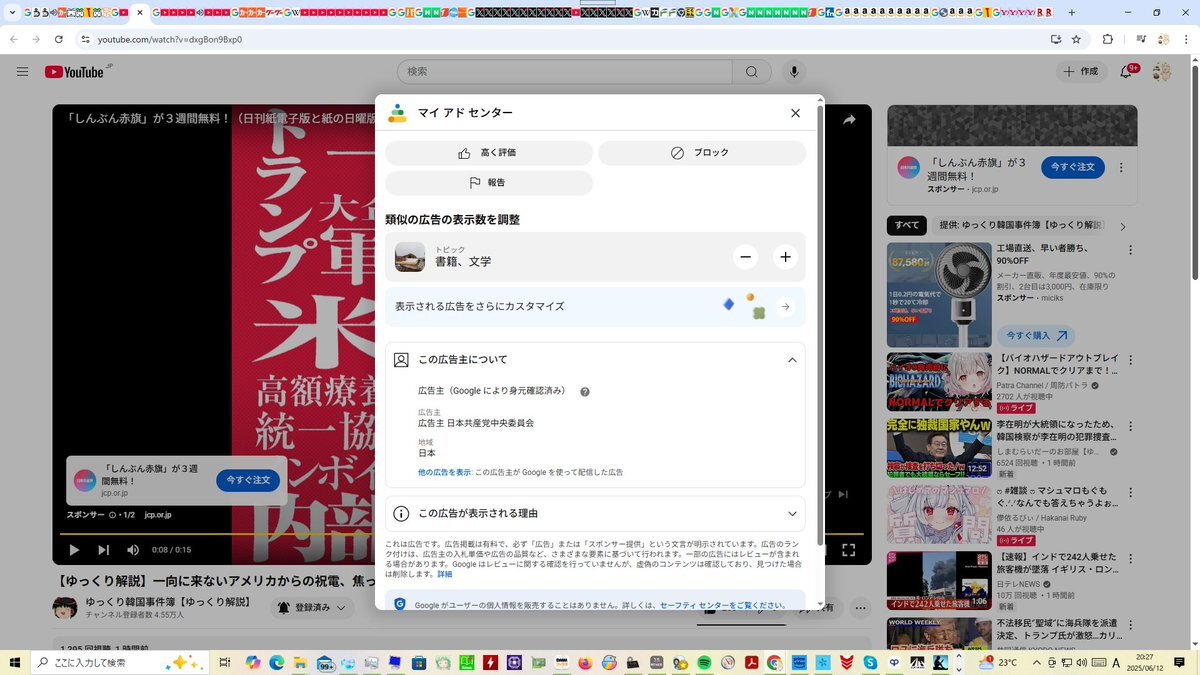Screen dimensions: 1200x675
Task: Open more video actions ellipsis button
Action: (858, 607)
